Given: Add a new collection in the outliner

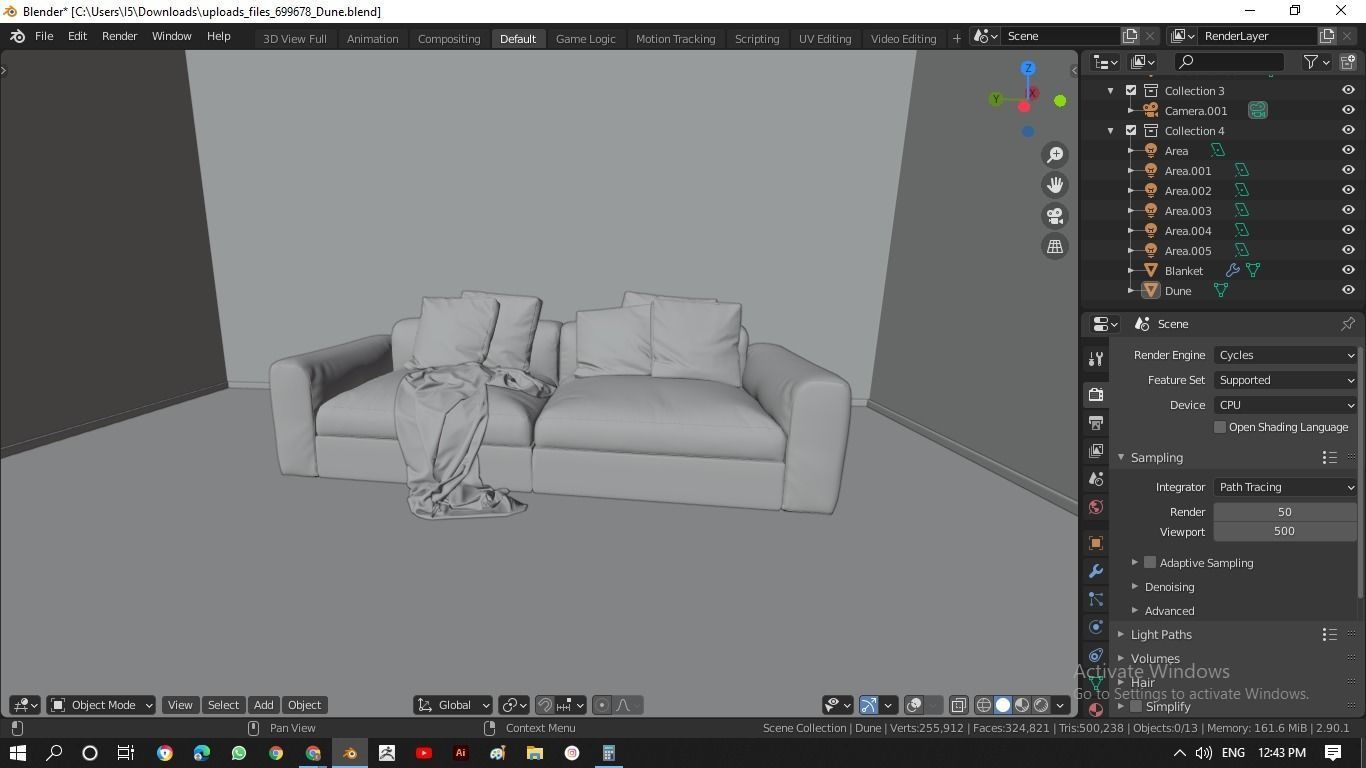Looking at the screenshot, I should pos(1347,62).
